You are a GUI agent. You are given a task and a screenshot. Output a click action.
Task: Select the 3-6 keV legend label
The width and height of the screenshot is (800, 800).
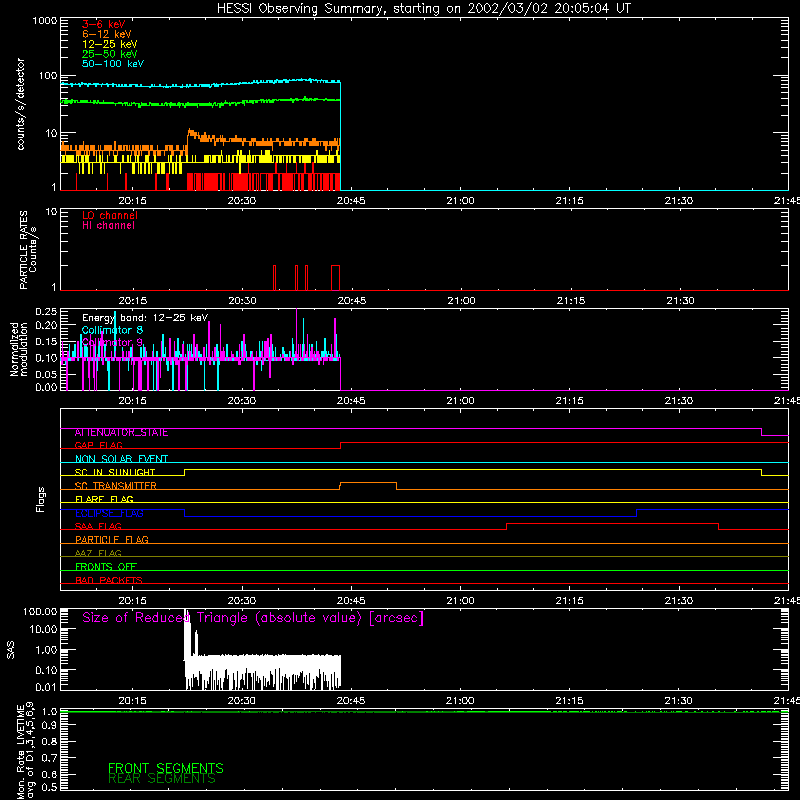104,24
